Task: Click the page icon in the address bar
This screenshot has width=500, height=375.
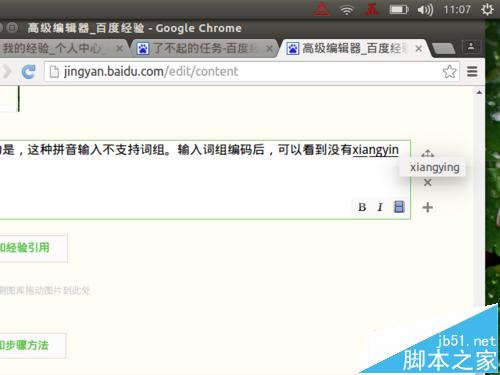Action: (54, 72)
